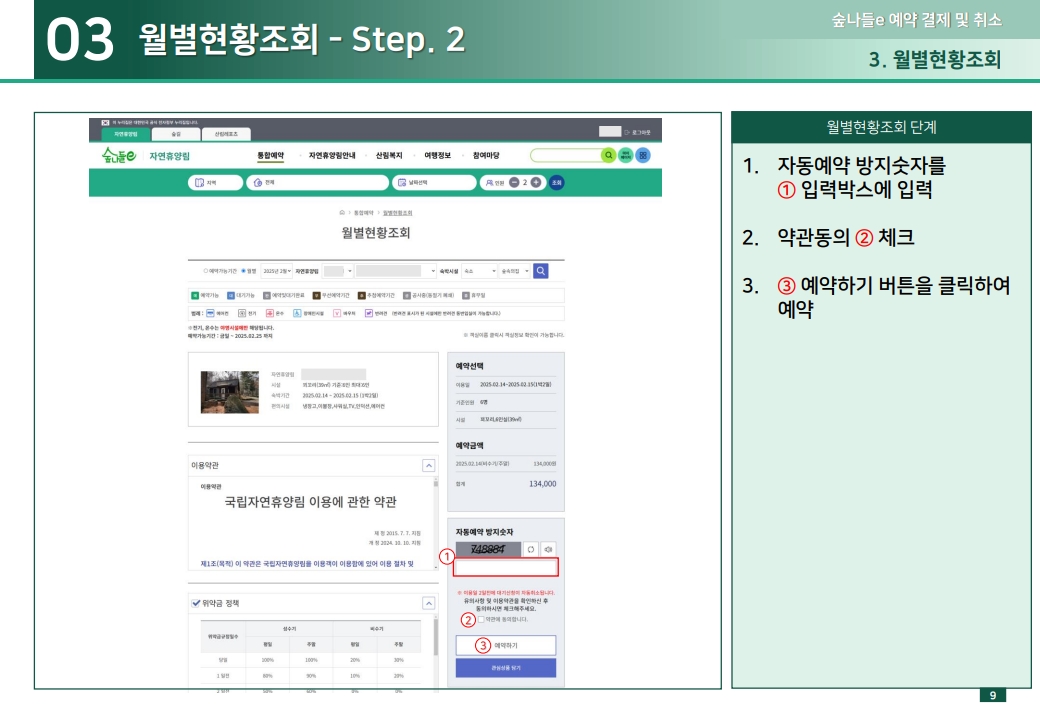Select the 예약가능기간 radio button

204,271
